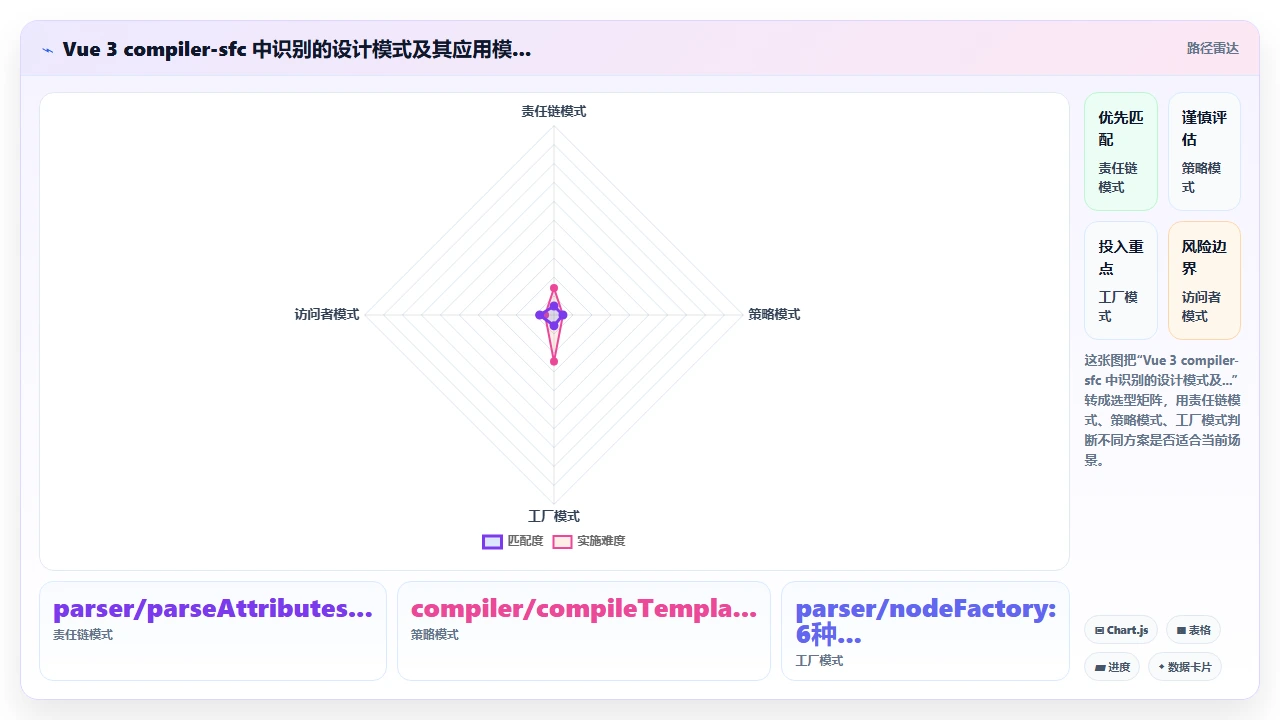1280x720 pixels.
Task: Click the Vue 3 compiler-sfc title text
Action: (296, 49)
